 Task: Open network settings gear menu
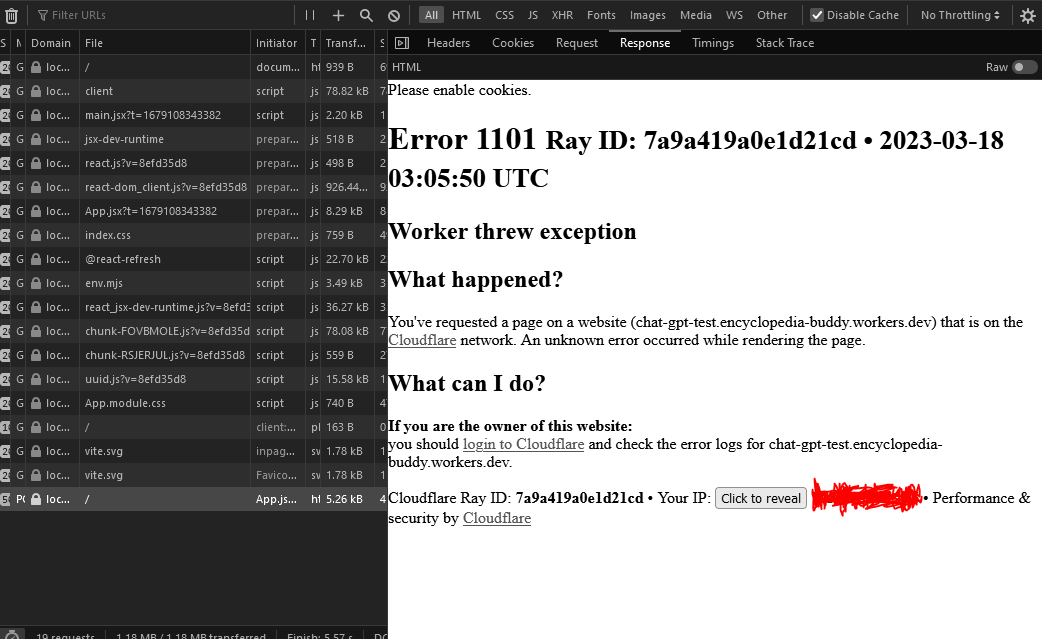point(1027,15)
